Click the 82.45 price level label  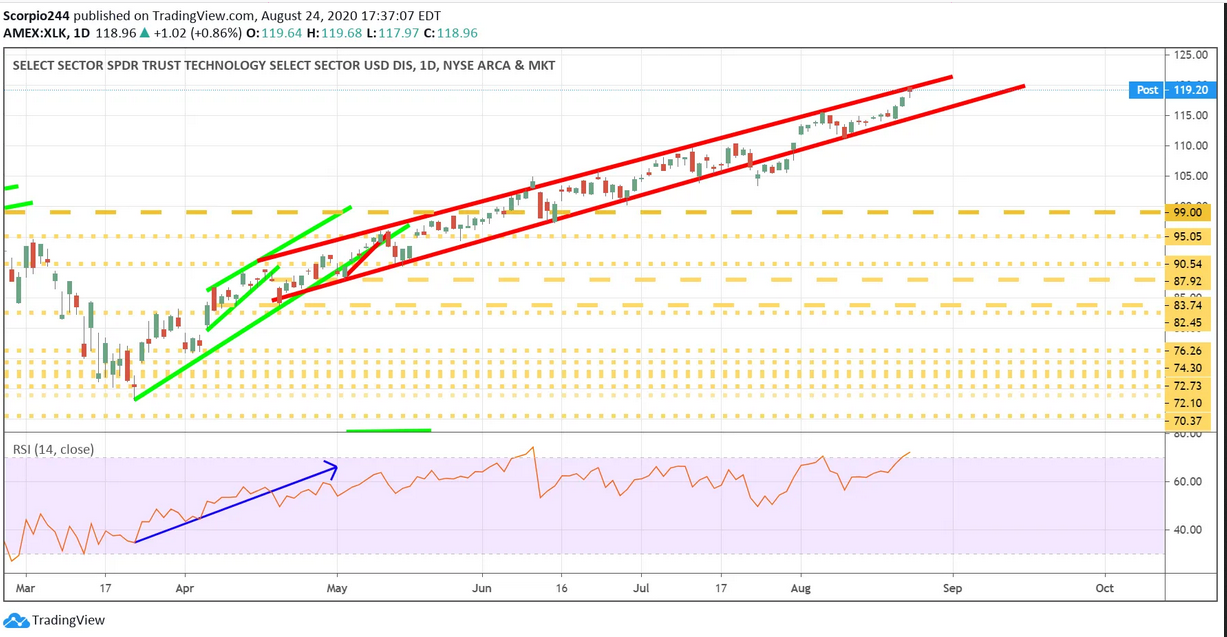tap(1190, 322)
